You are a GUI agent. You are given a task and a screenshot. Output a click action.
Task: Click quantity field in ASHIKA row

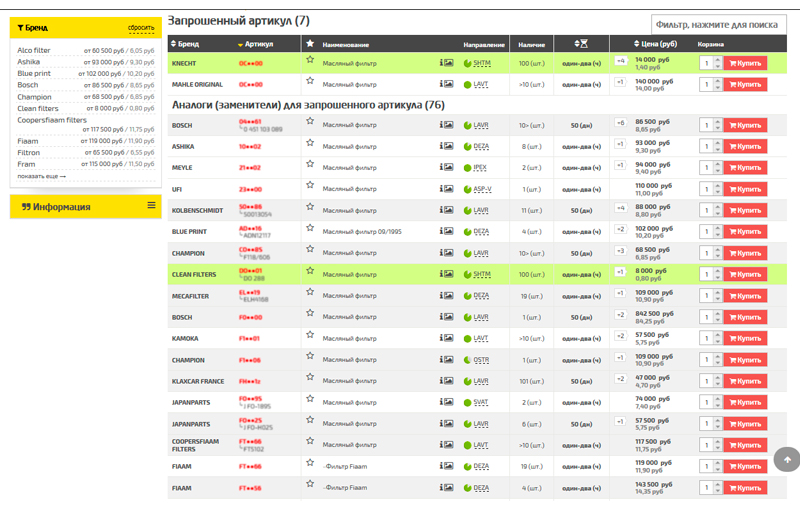707,146
